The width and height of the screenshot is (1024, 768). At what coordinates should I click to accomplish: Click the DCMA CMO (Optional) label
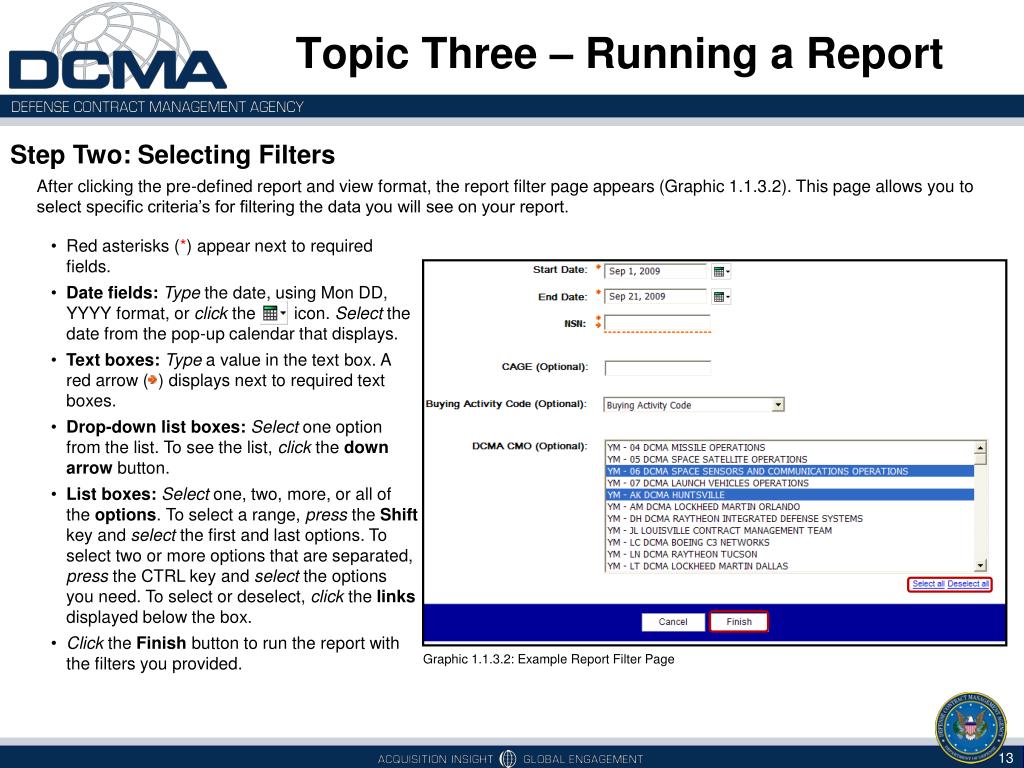click(x=530, y=446)
